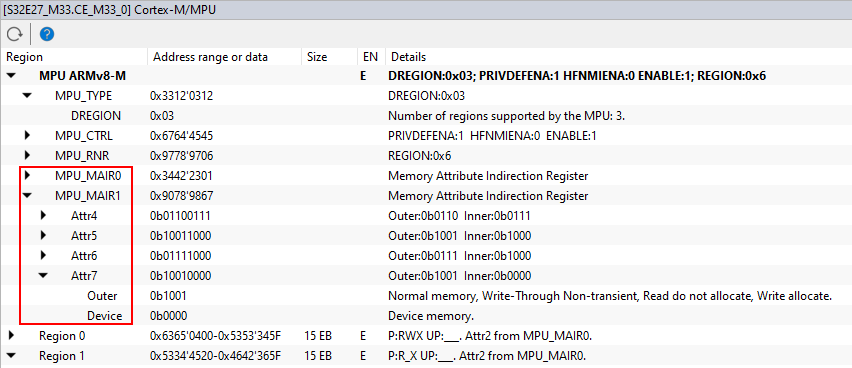Click the refresh icon in the toolbar
Image resolution: width=852 pixels, height=368 pixels.
coord(14,35)
